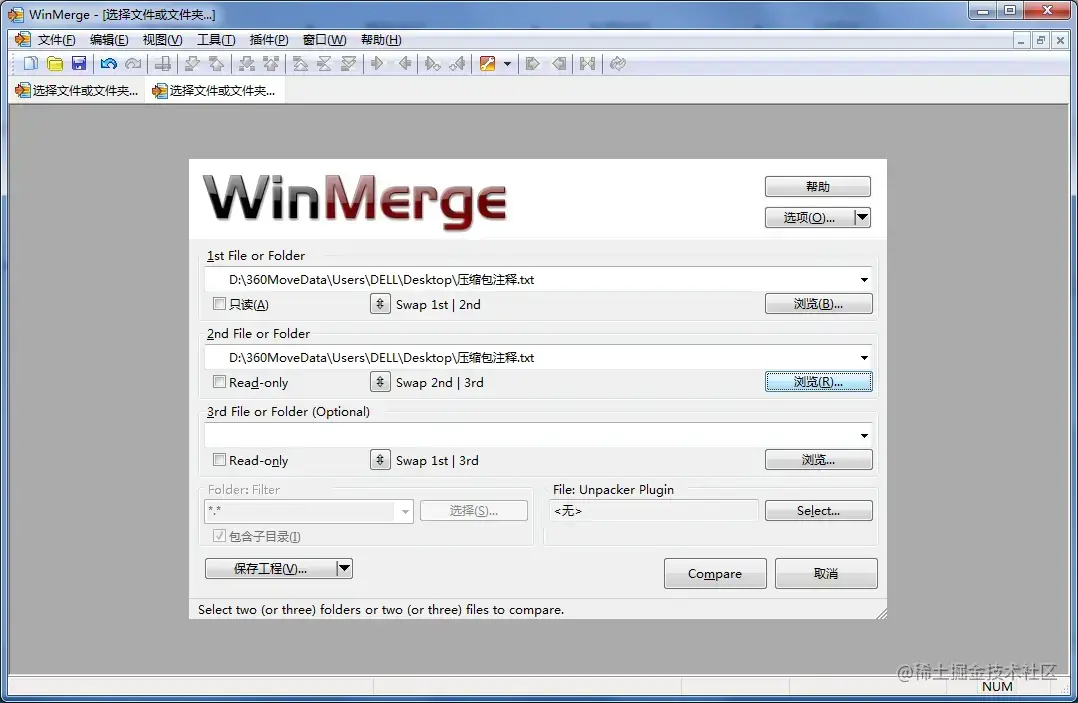Click the Refresh toolbar icon
This screenshot has height=703, width=1078.
617,64
